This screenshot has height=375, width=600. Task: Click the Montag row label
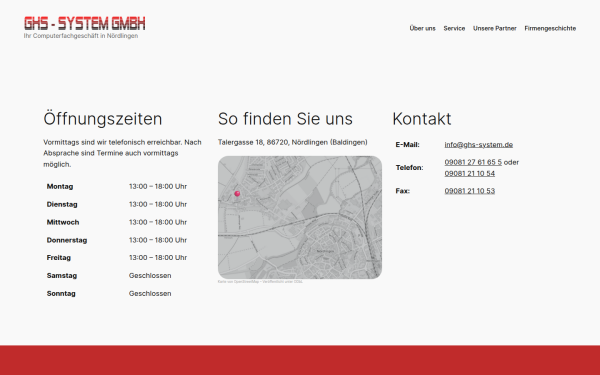click(x=60, y=186)
